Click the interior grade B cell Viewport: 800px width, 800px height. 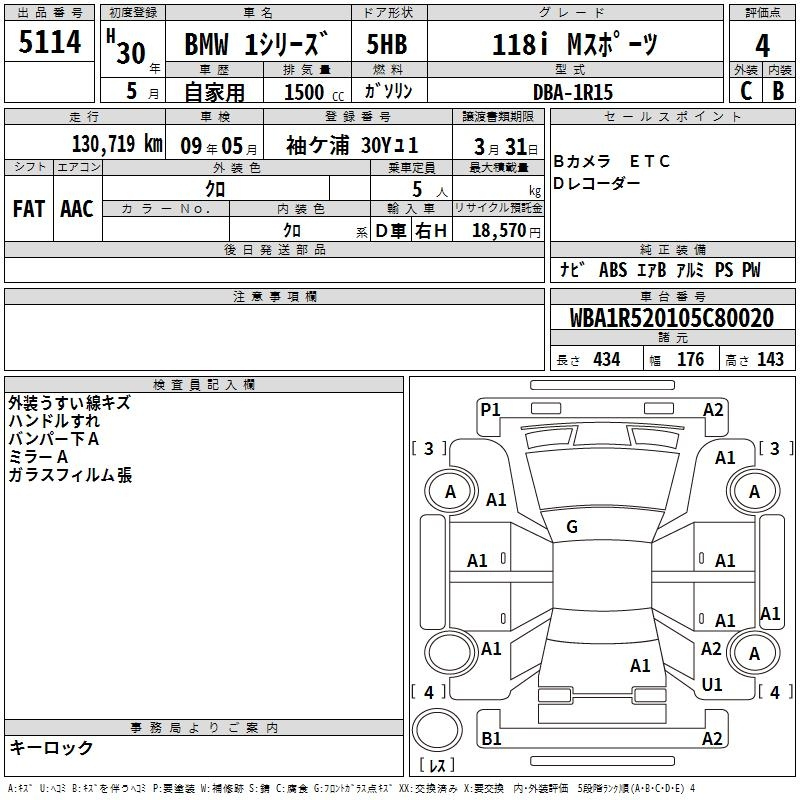778,90
